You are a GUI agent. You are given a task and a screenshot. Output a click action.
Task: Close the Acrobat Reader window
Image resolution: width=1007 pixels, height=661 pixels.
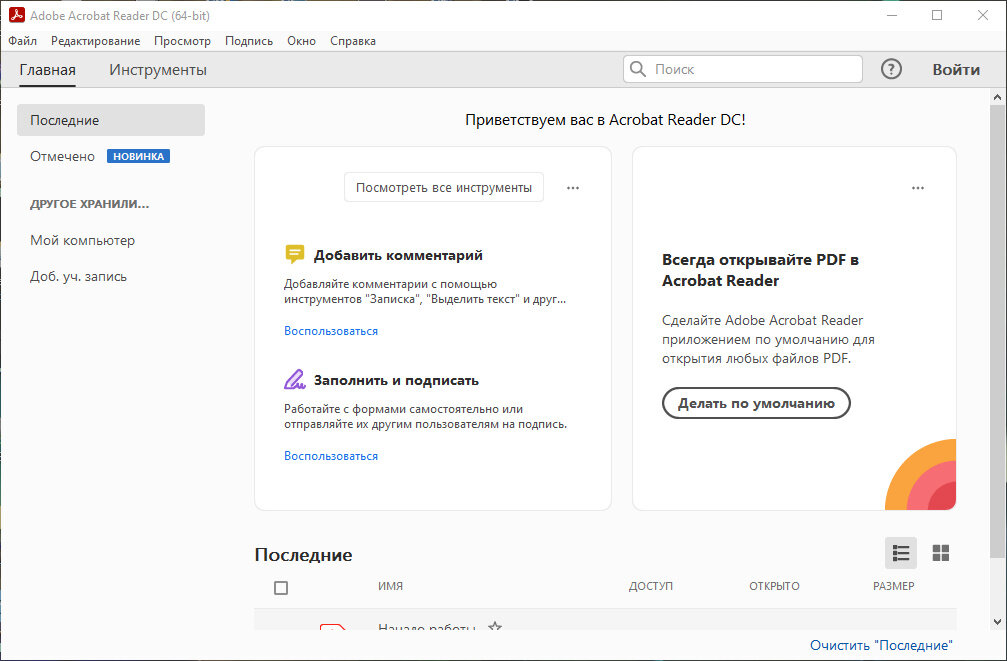pyautogui.click(x=983, y=15)
